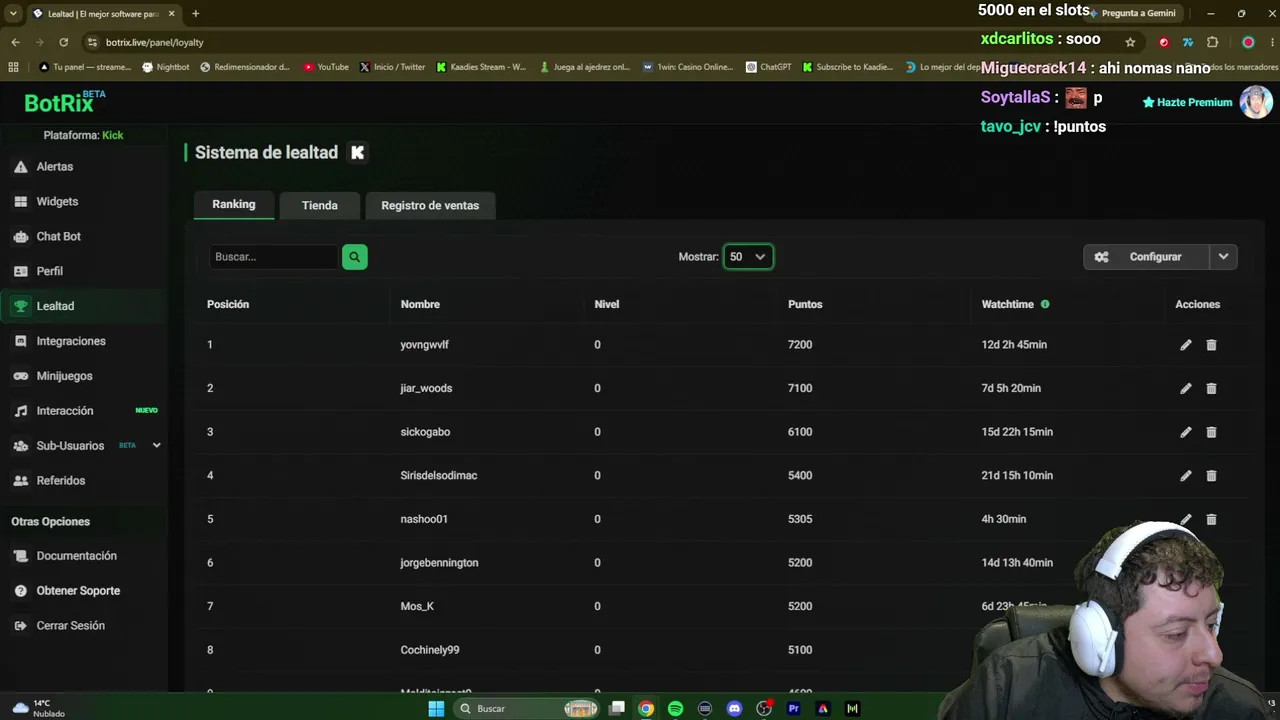Open the Interacción music section

[64, 411]
